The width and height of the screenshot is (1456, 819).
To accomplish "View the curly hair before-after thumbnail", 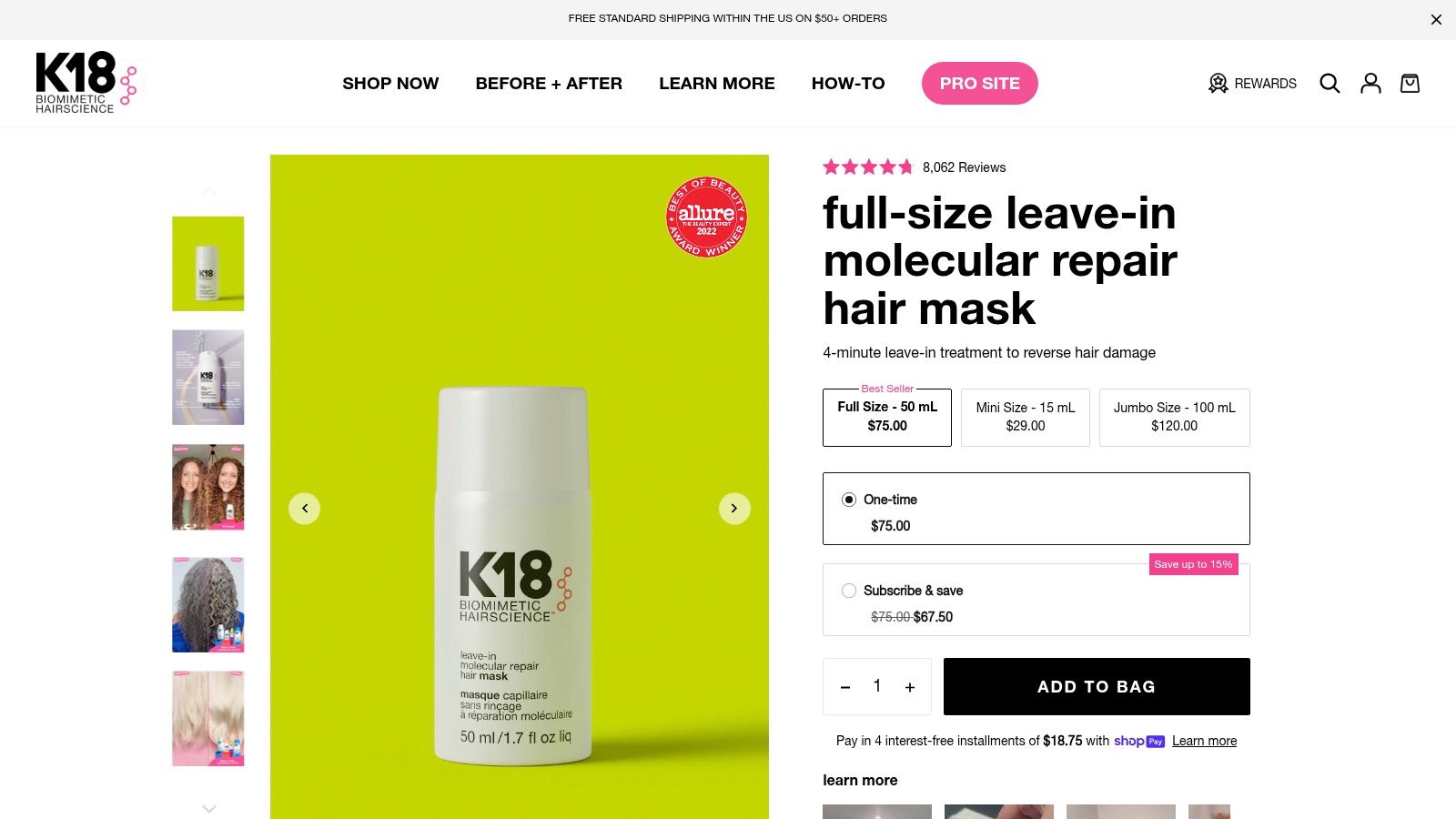I will [208, 487].
